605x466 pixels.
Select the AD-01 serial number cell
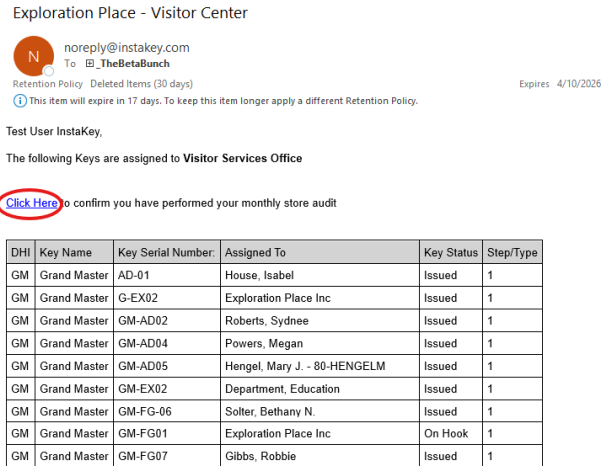tap(134, 276)
